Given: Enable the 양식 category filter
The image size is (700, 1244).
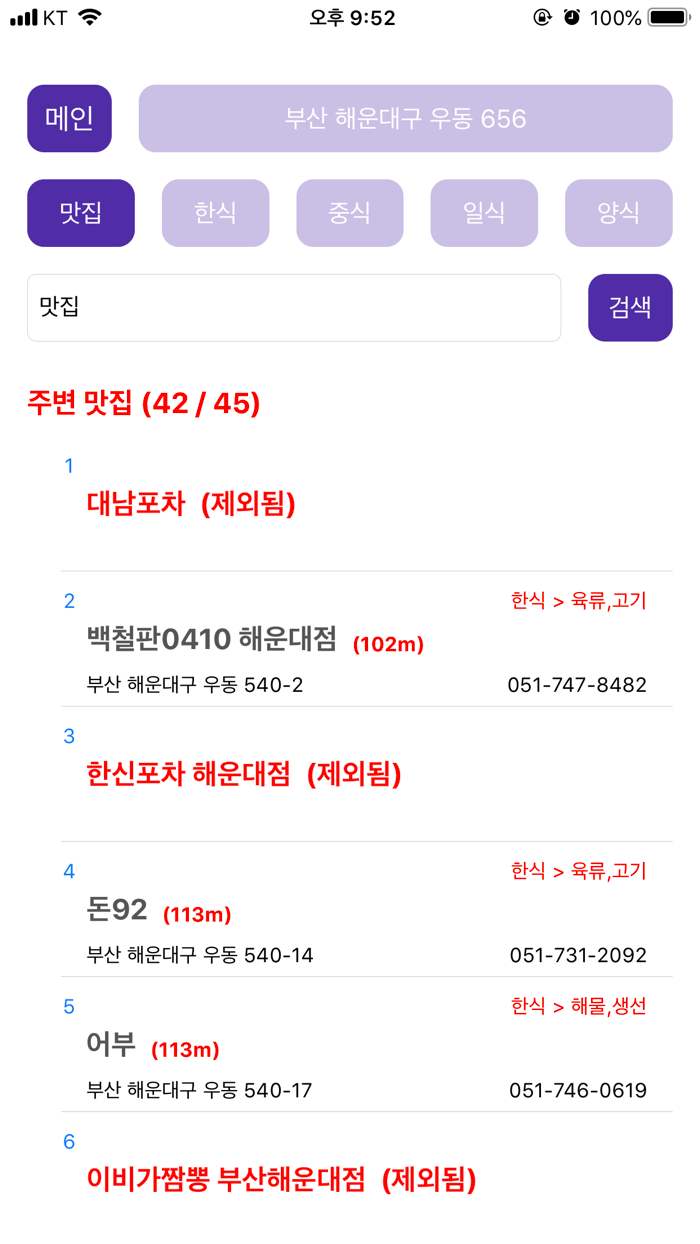Looking at the screenshot, I should pos(618,212).
